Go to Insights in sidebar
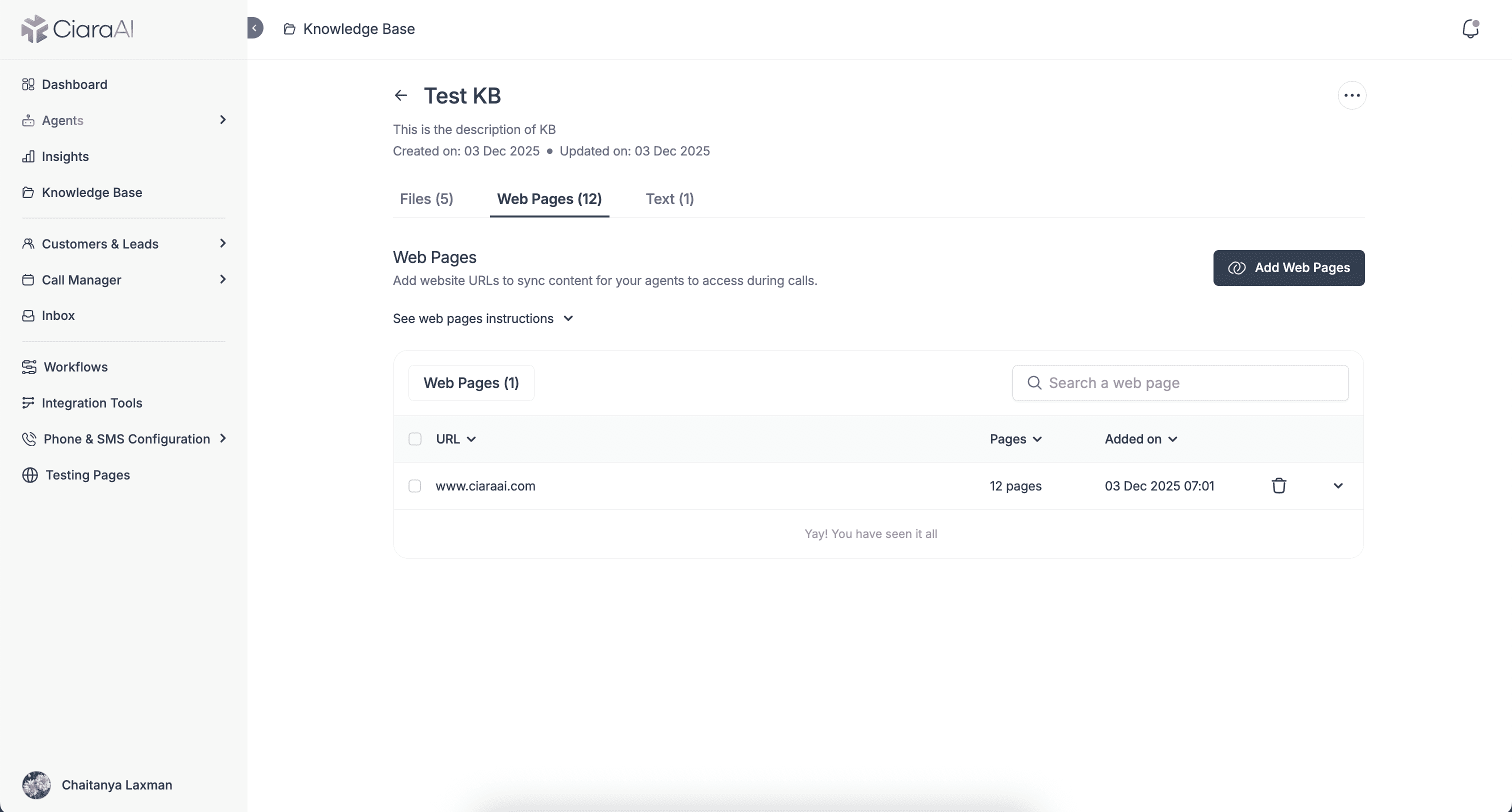This screenshot has height=812, width=1512. (64, 156)
